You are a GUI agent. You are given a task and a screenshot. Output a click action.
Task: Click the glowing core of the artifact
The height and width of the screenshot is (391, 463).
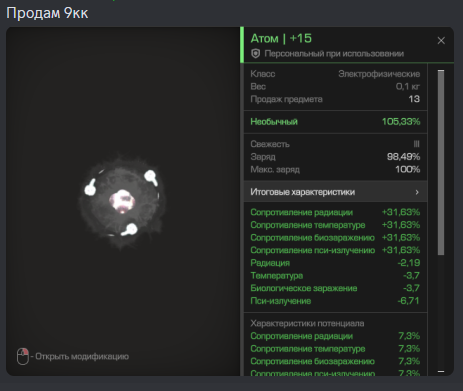click(122, 201)
